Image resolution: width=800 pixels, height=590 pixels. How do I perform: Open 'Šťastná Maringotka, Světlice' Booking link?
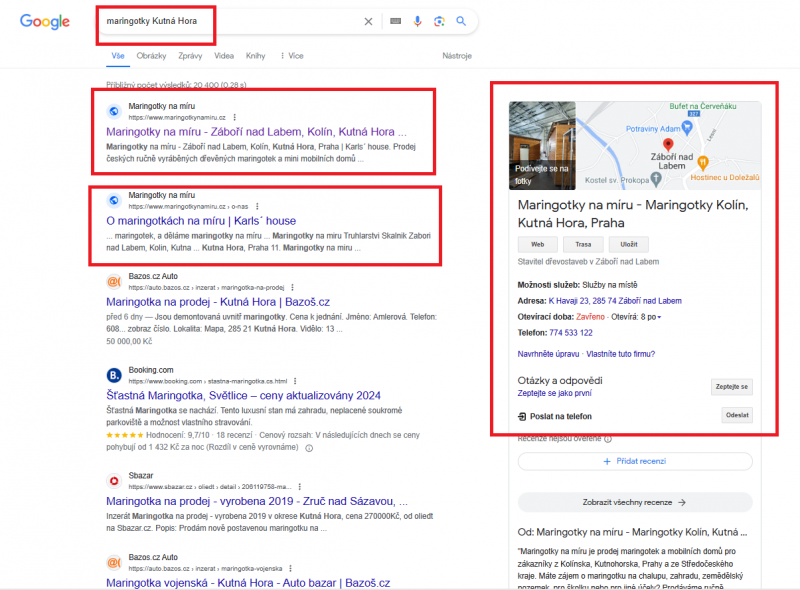(243, 396)
